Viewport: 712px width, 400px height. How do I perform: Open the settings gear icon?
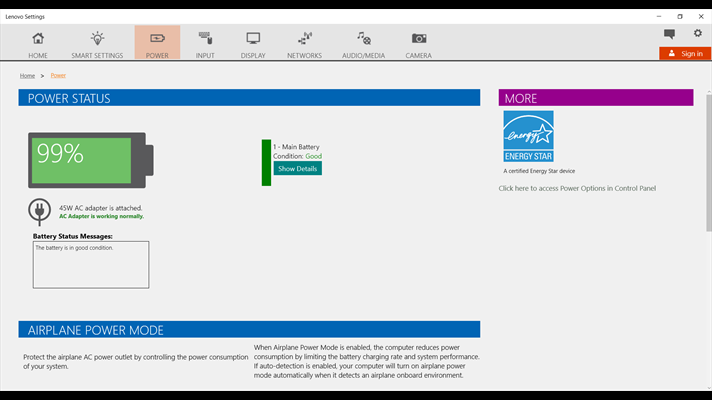click(697, 33)
